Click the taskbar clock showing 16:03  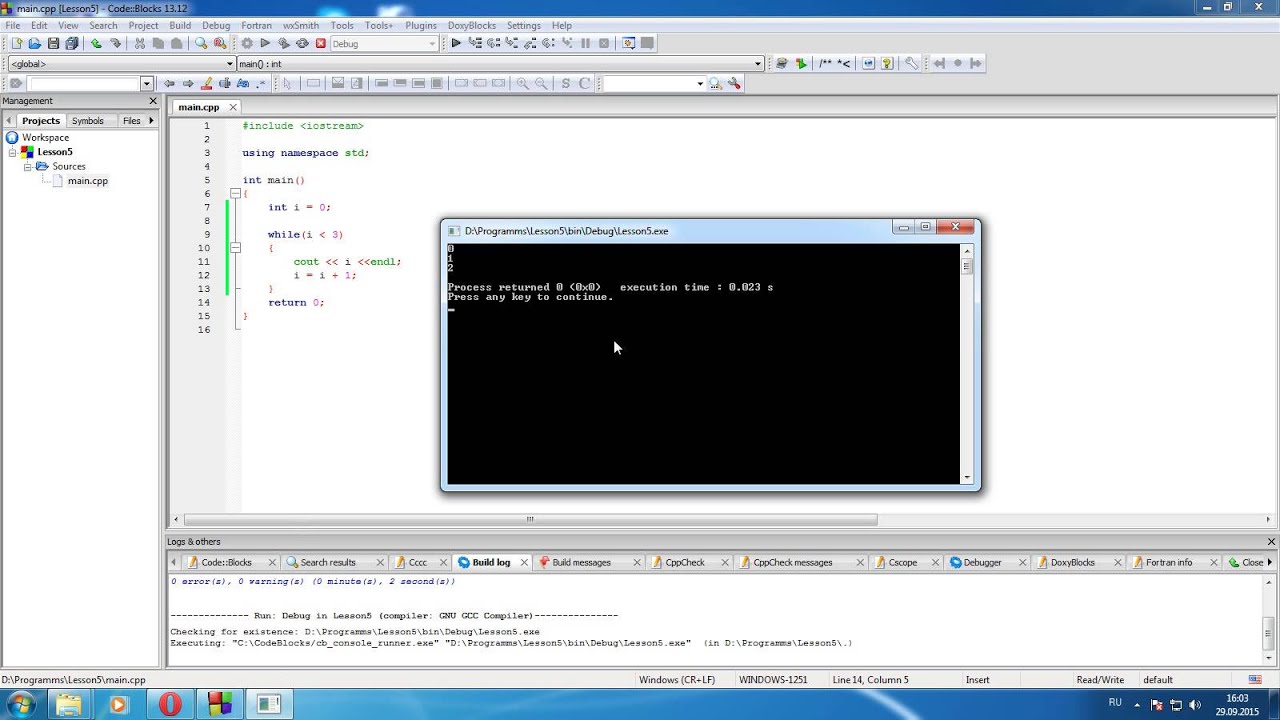[1238, 698]
